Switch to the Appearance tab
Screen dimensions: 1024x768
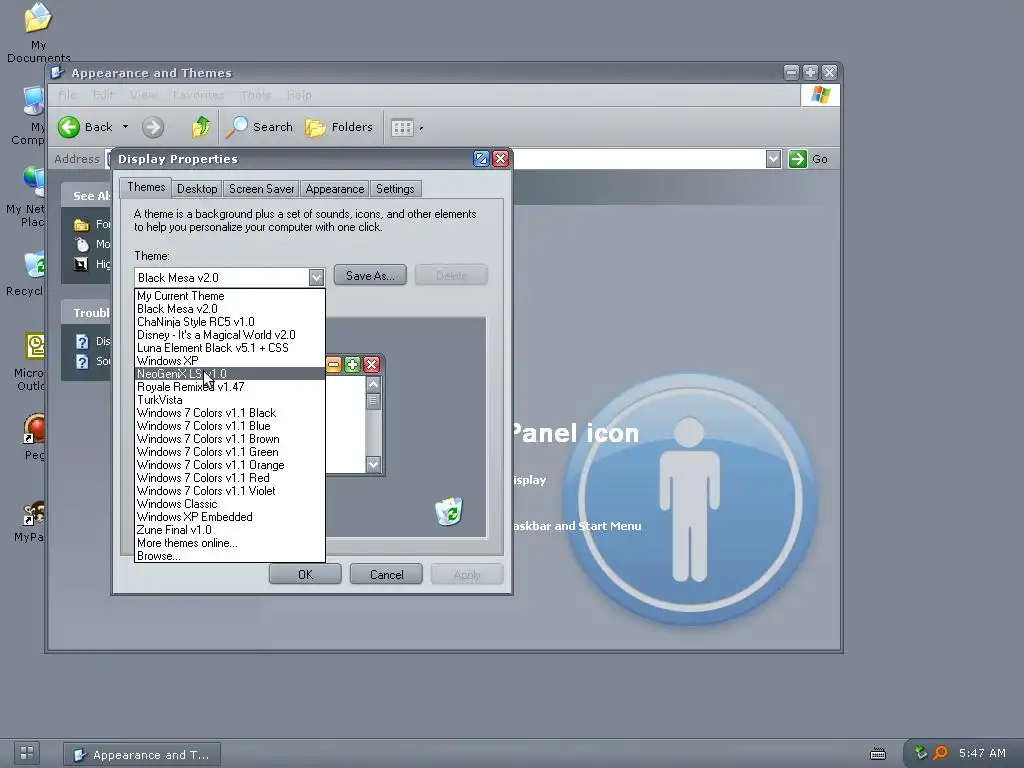(x=334, y=189)
